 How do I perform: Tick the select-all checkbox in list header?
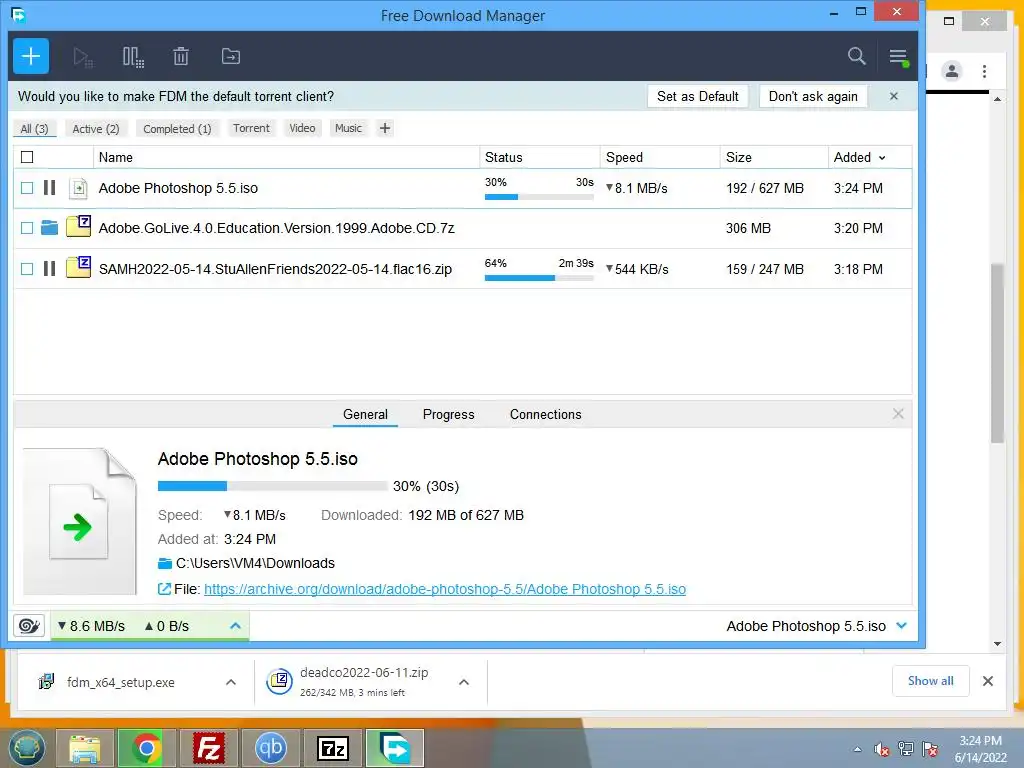(x=27, y=157)
